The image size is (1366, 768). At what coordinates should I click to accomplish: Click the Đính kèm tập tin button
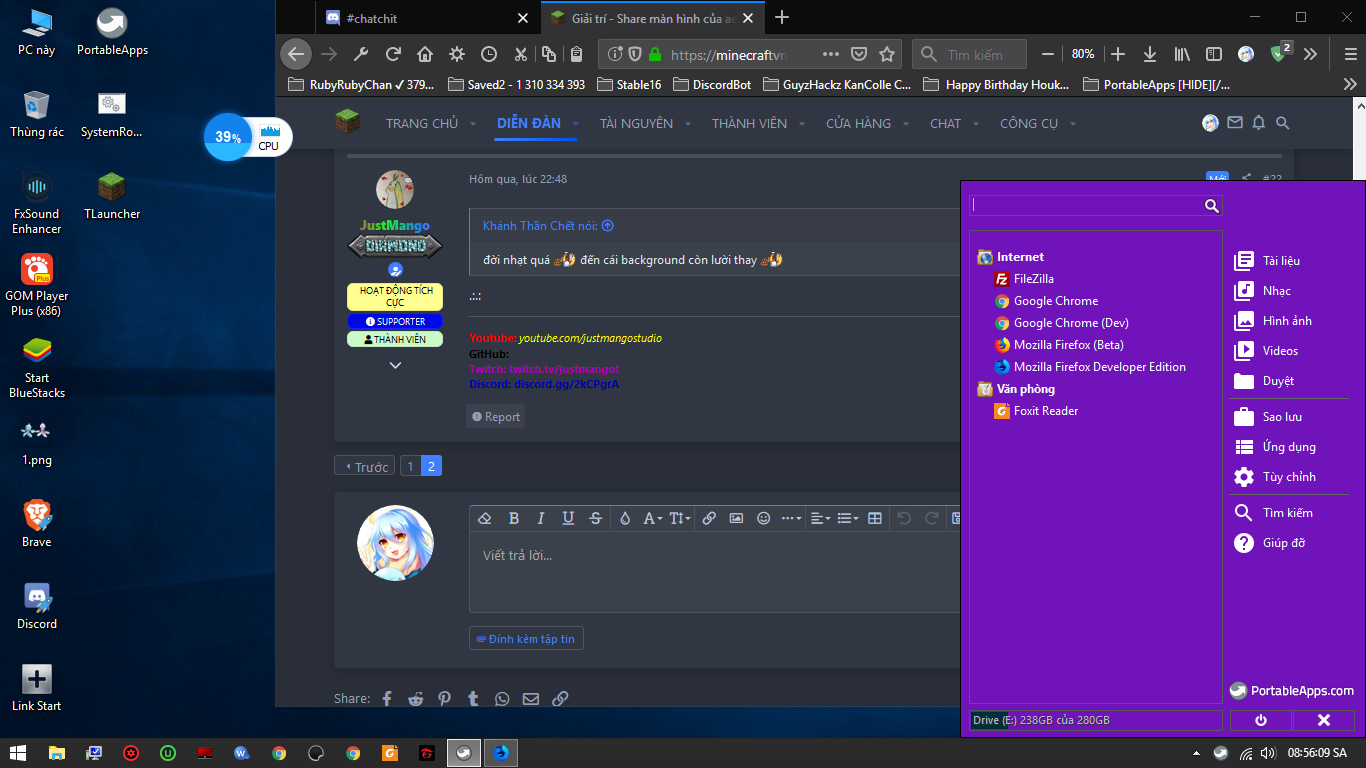click(x=526, y=639)
